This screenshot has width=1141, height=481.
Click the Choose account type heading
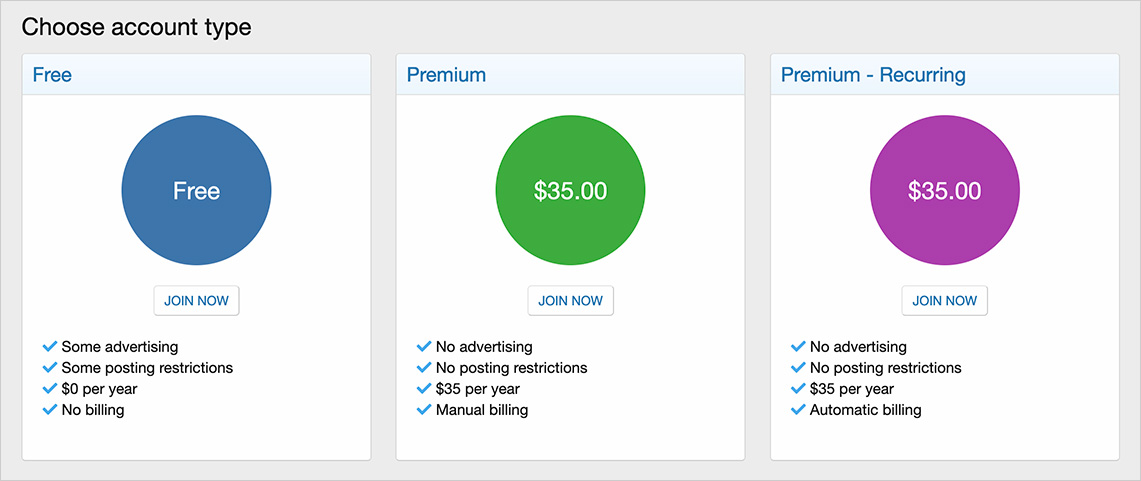point(136,27)
